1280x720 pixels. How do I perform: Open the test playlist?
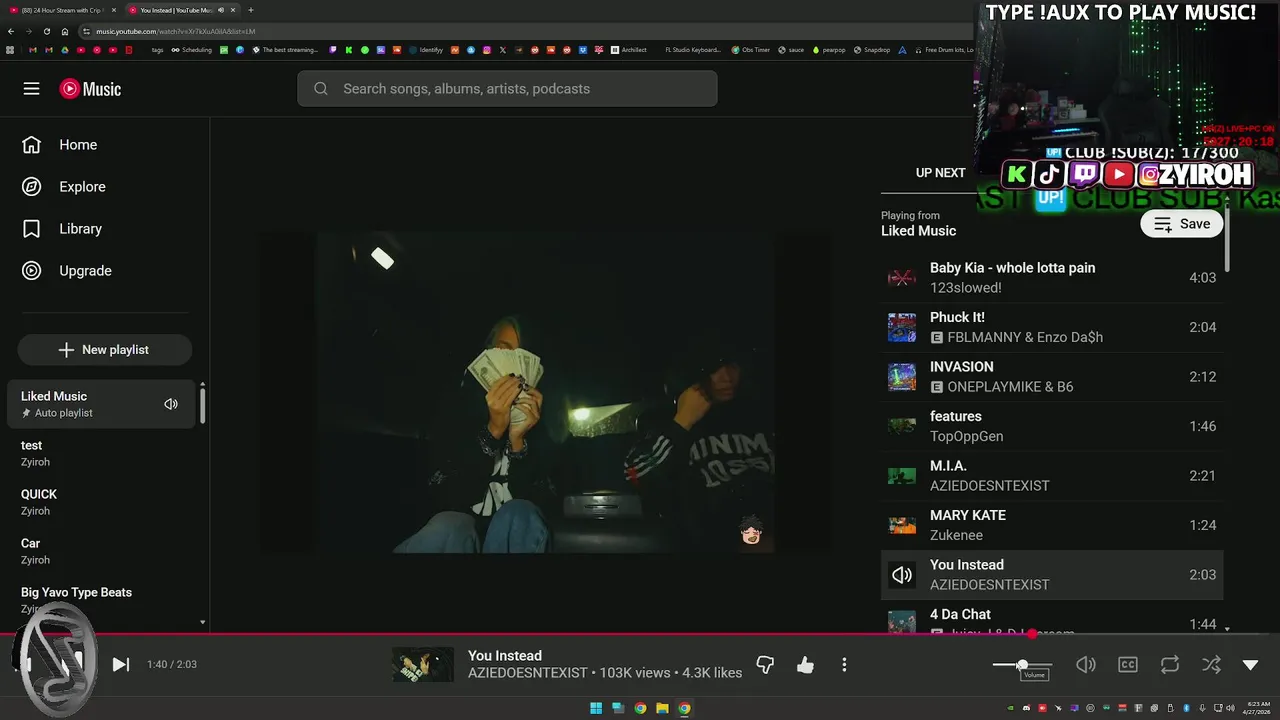pos(100,453)
